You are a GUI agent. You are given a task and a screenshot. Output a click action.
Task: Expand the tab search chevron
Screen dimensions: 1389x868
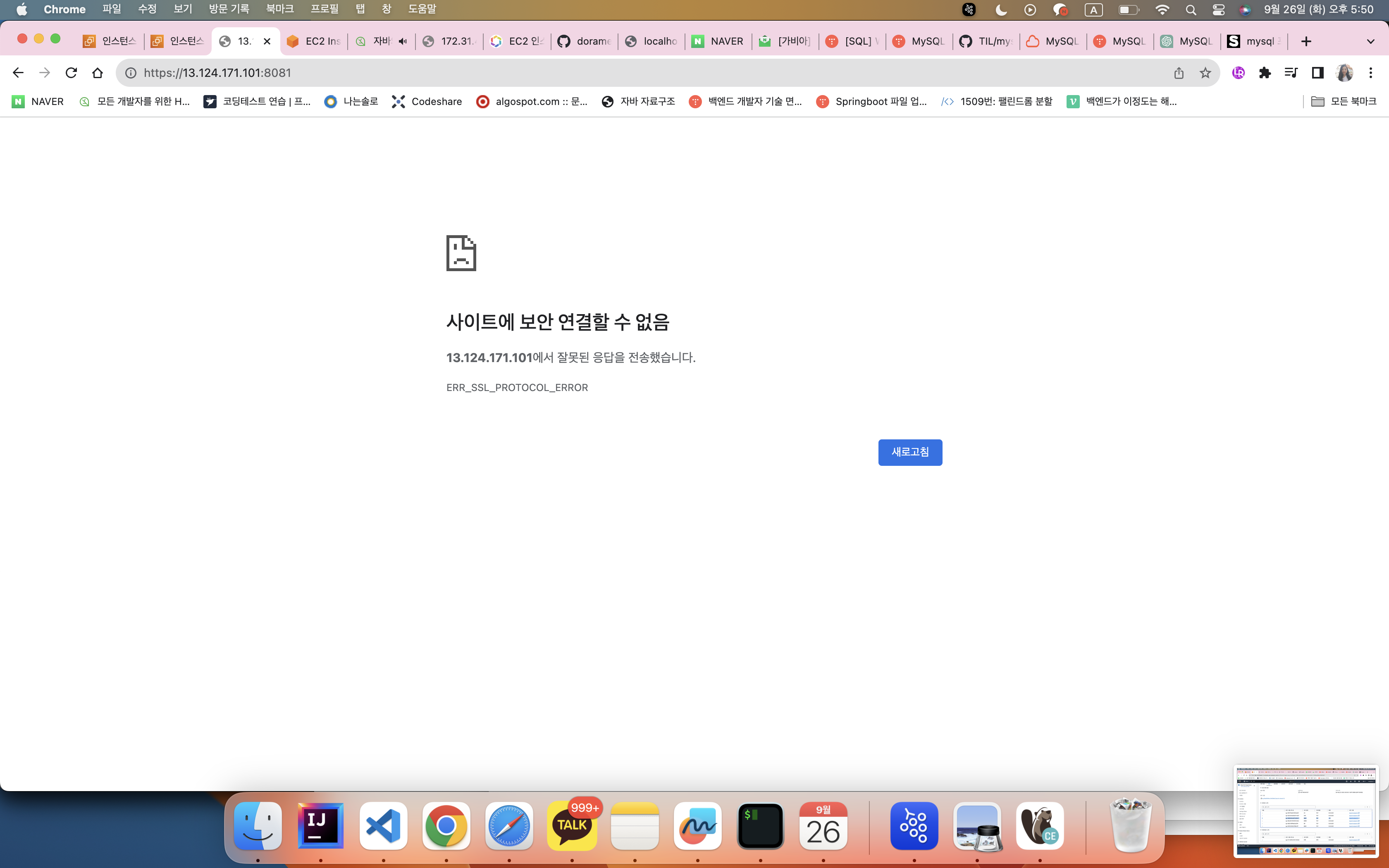(x=1371, y=41)
